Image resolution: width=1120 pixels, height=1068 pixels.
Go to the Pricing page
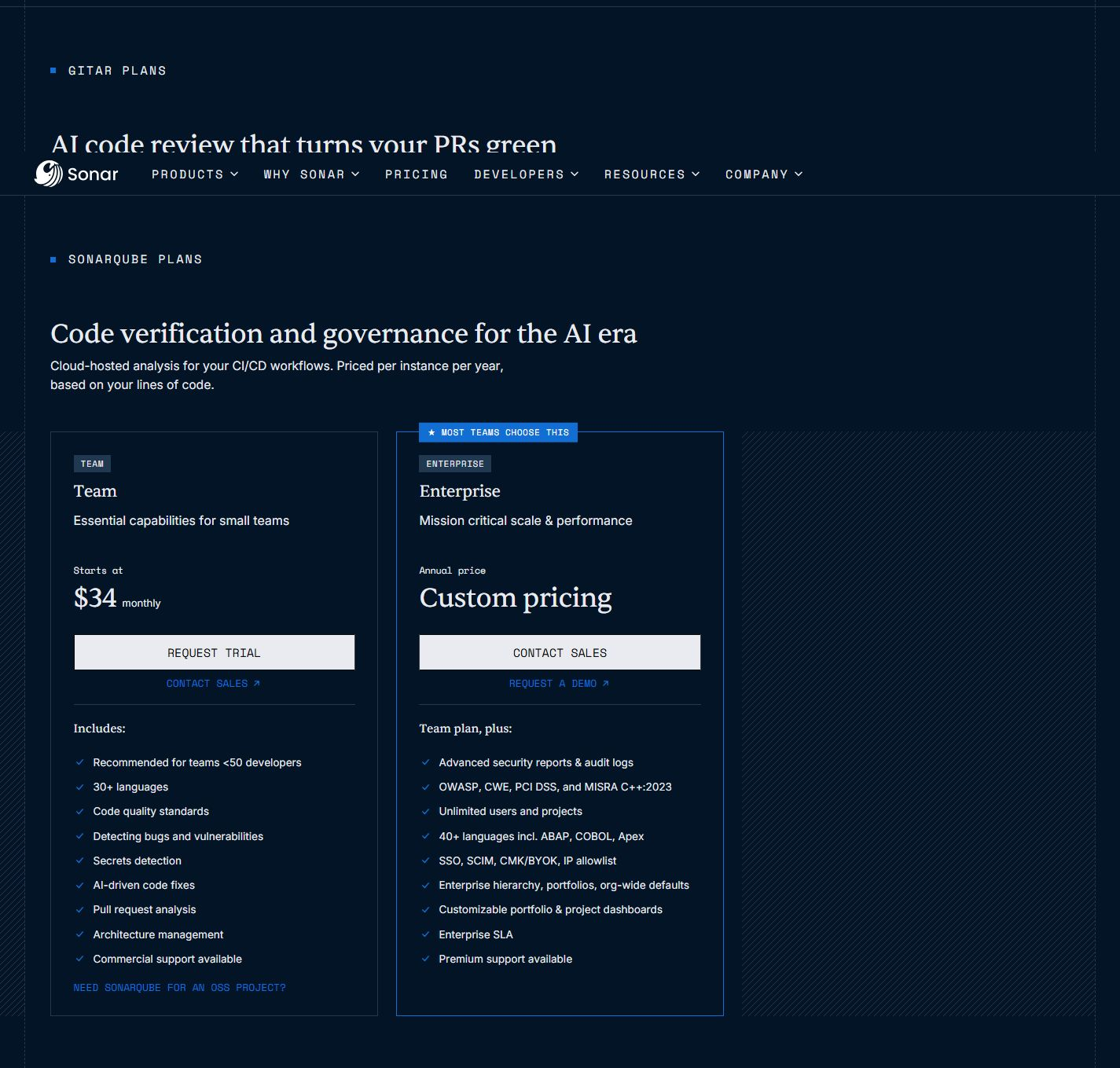click(x=417, y=174)
